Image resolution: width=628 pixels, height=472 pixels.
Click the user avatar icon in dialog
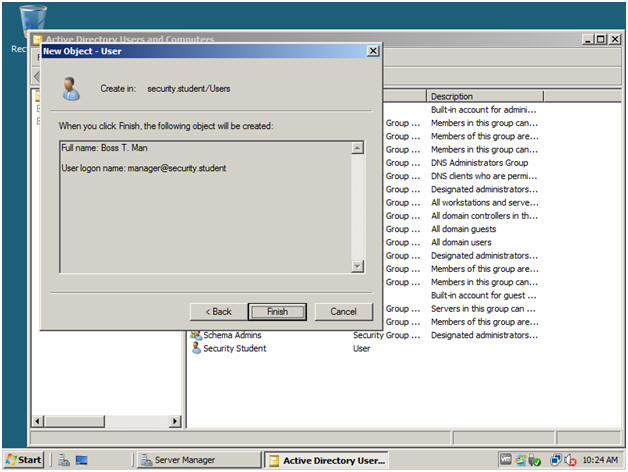coord(71,89)
